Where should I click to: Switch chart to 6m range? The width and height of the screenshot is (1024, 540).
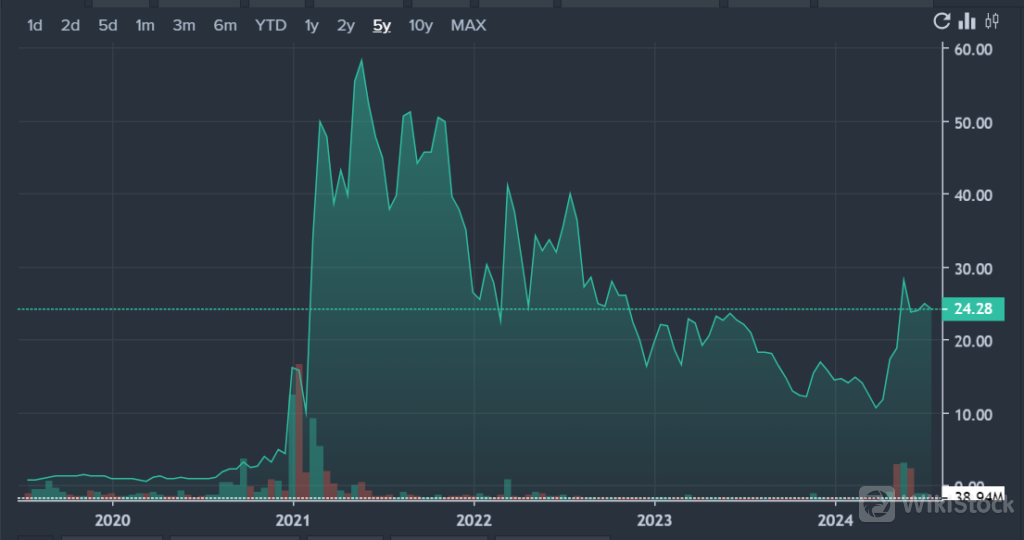pos(225,25)
